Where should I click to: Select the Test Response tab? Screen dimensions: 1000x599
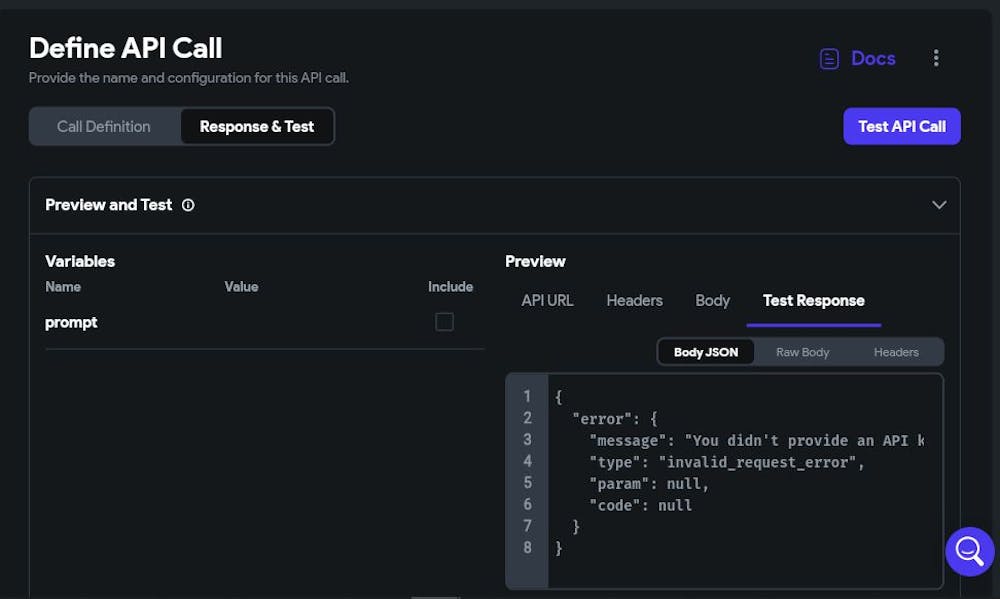813,300
